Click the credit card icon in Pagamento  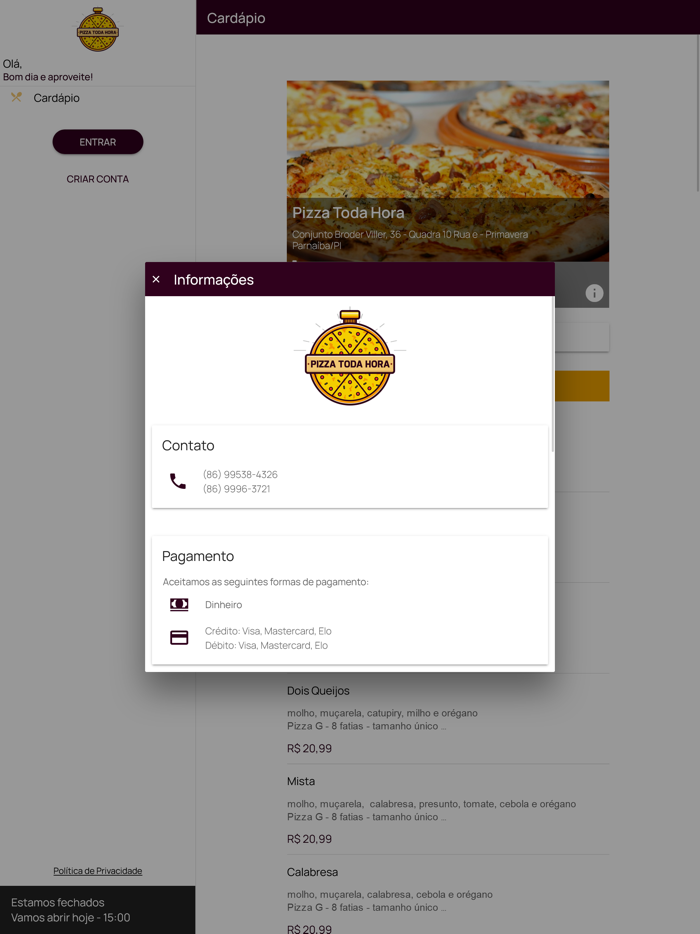pyautogui.click(x=179, y=638)
